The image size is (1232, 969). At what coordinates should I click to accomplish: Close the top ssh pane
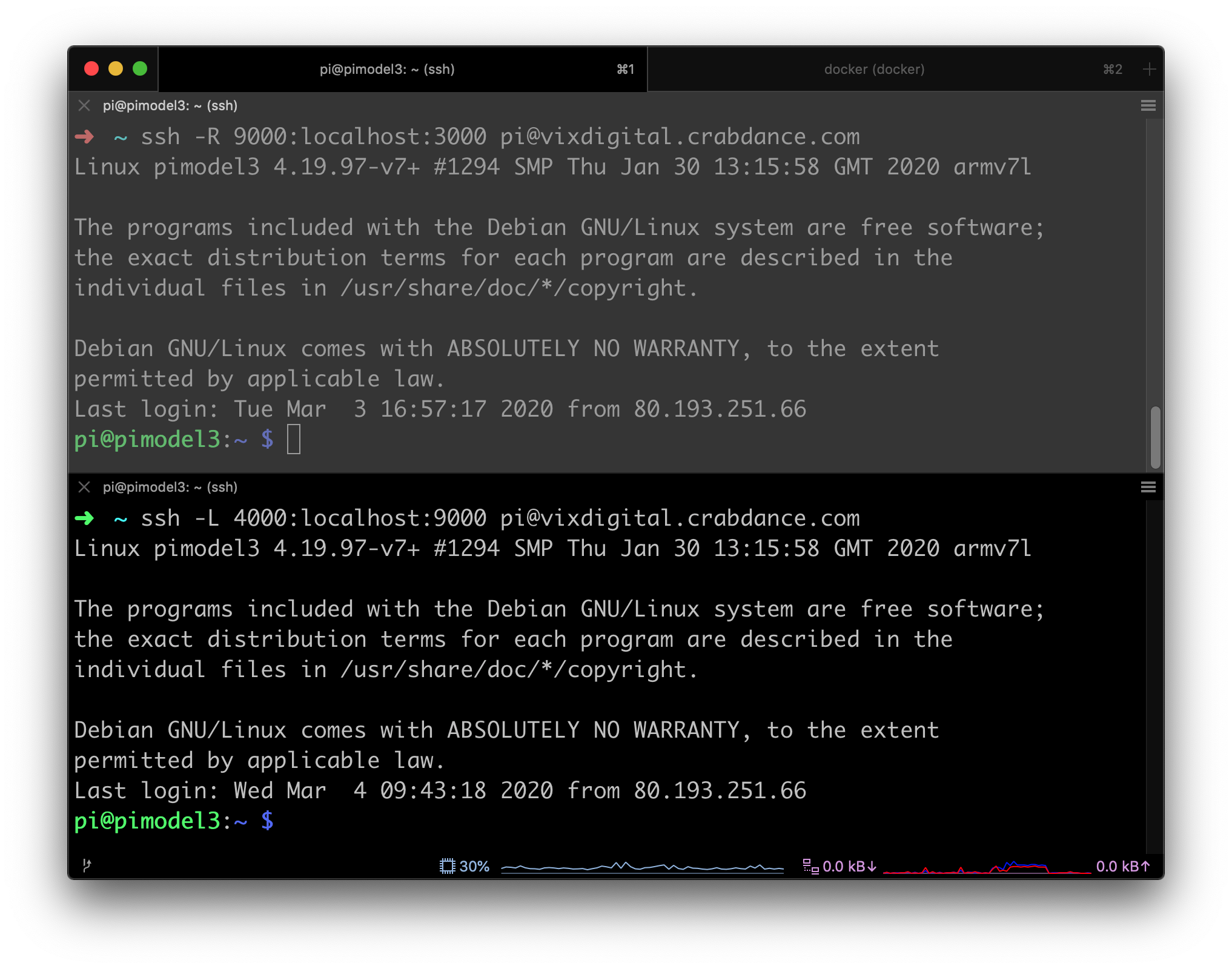(x=84, y=105)
